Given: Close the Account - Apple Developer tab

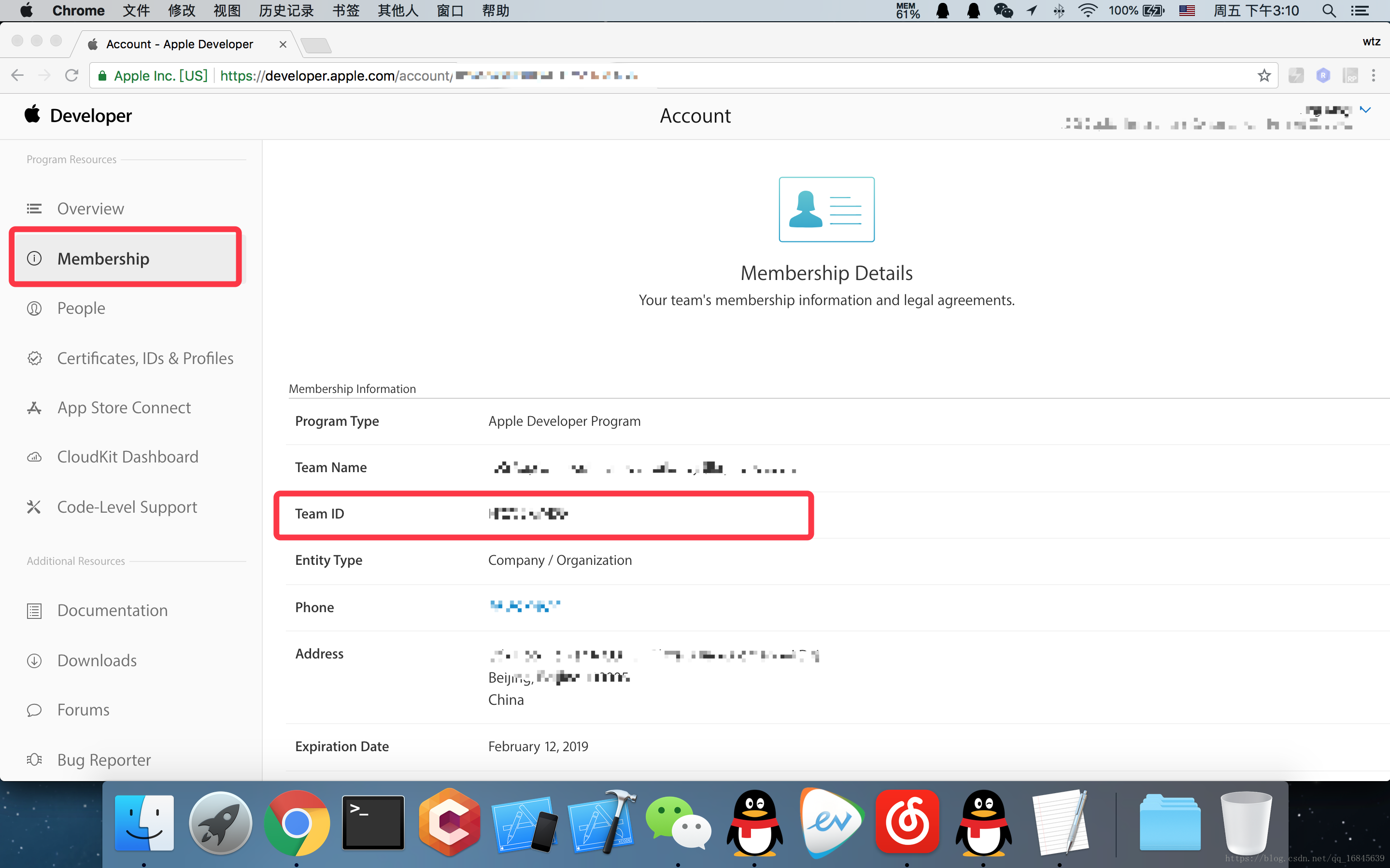Looking at the screenshot, I should (x=283, y=44).
